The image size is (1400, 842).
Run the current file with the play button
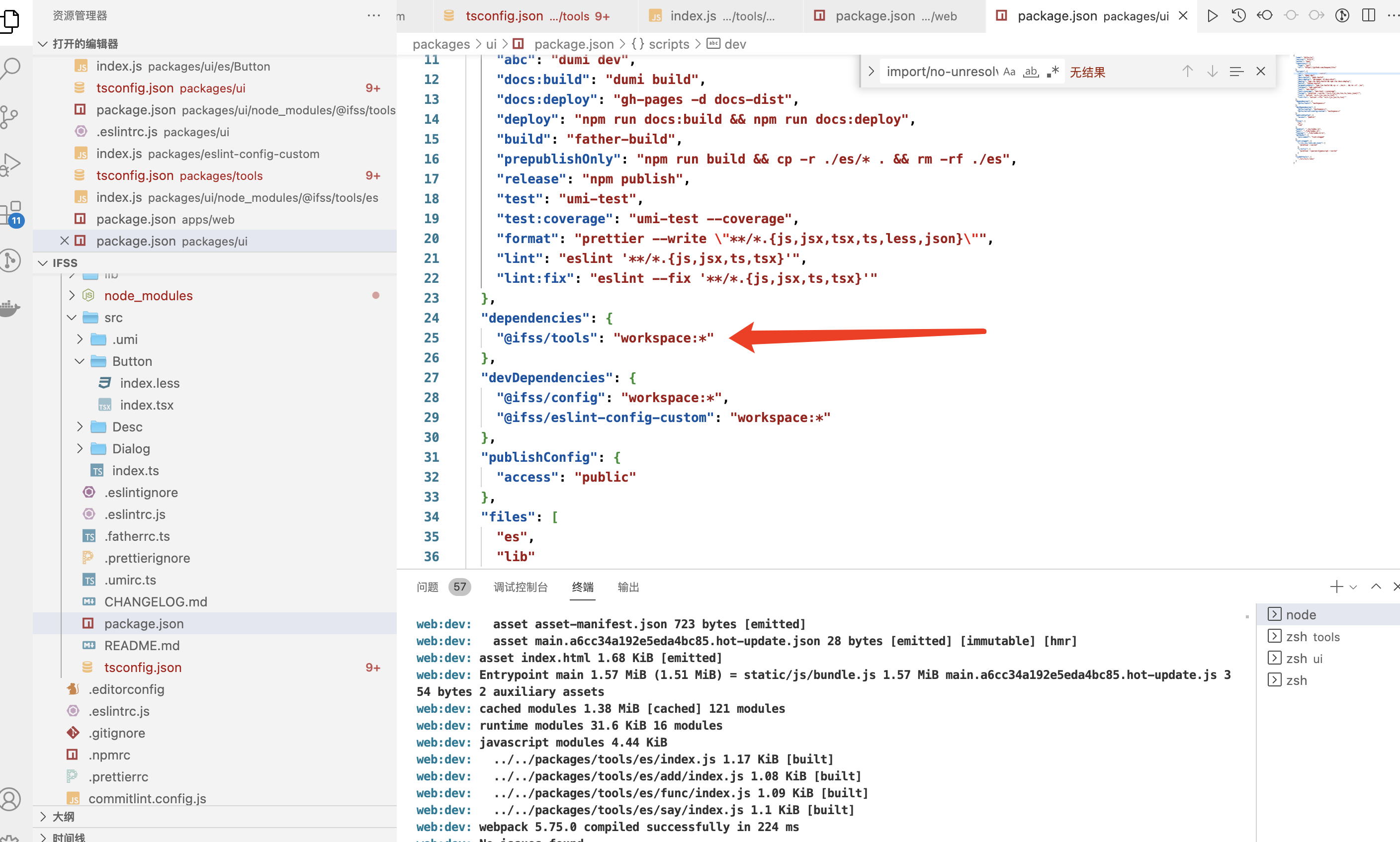tap(1212, 16)
